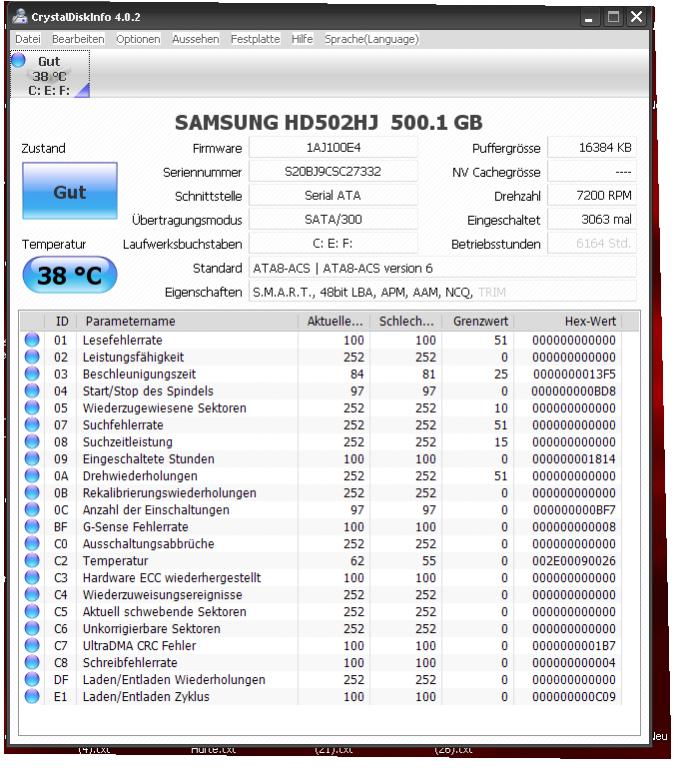Image resolution: width=681 pixels, height=769 pixels.
Task: Click the Firmware field 1AJ100E4
Action: [333, 148]
